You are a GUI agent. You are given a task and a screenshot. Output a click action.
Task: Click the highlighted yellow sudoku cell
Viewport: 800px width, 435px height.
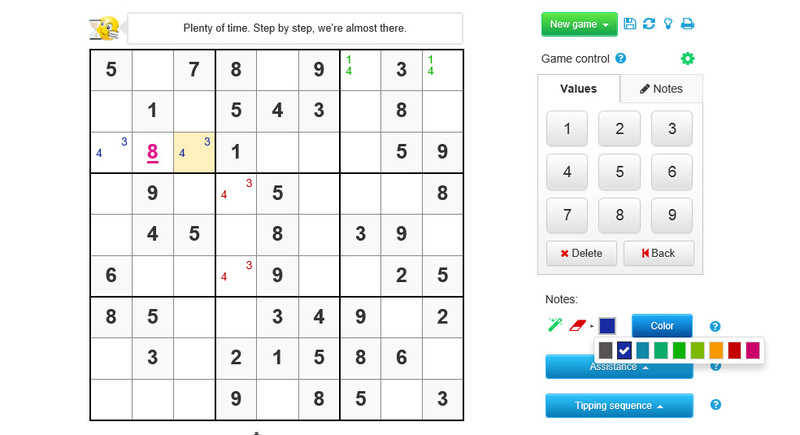click(x=194, y=153)
